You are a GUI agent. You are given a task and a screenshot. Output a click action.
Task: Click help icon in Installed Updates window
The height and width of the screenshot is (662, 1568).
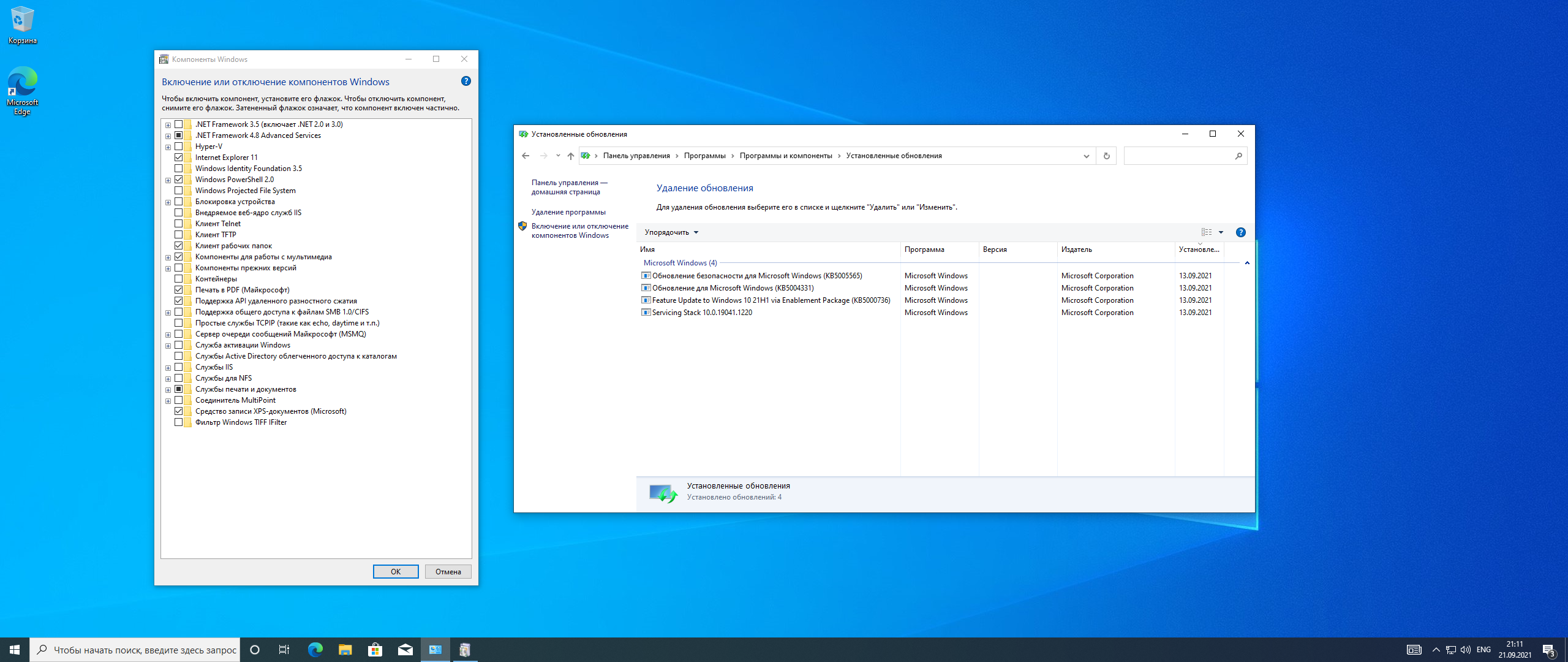coord(1240,232)
